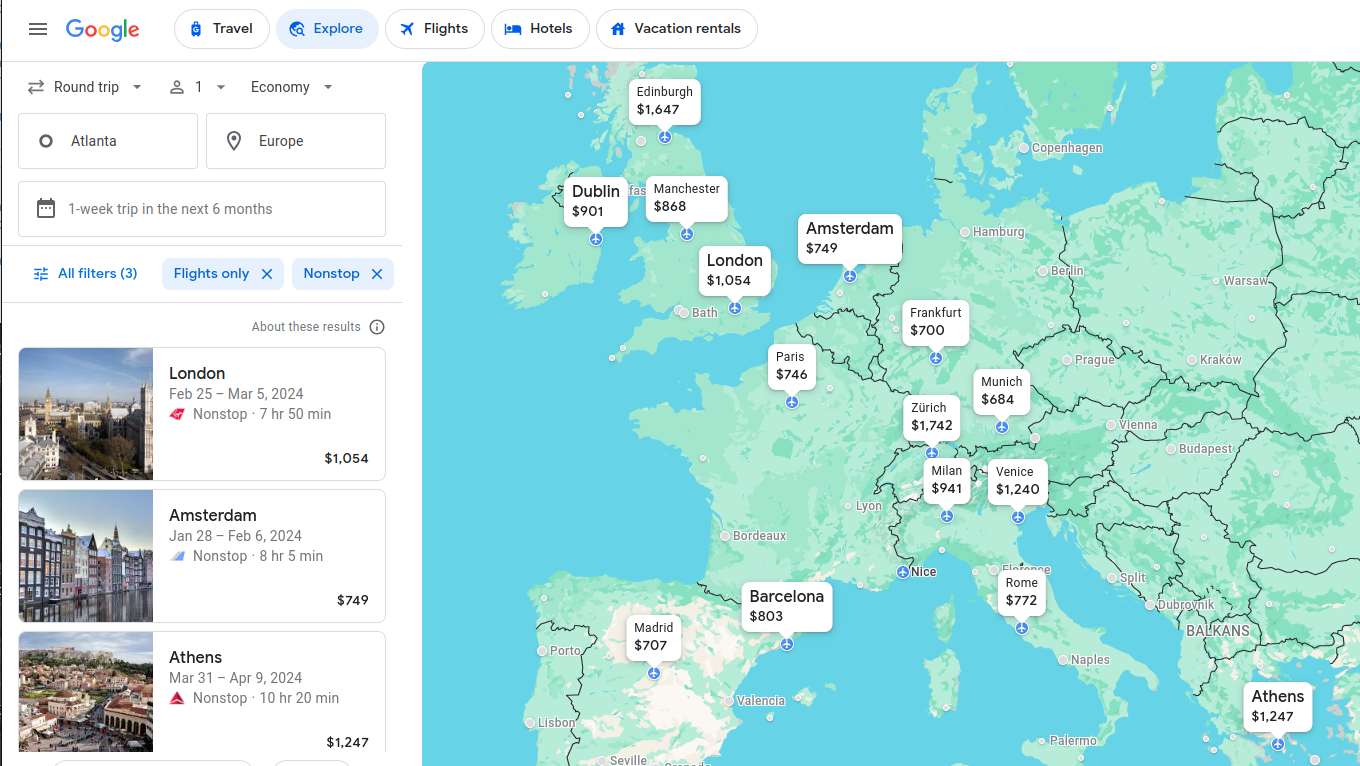Click the calendar icon in the date field
1360x766 pixels.
(46, 209)
